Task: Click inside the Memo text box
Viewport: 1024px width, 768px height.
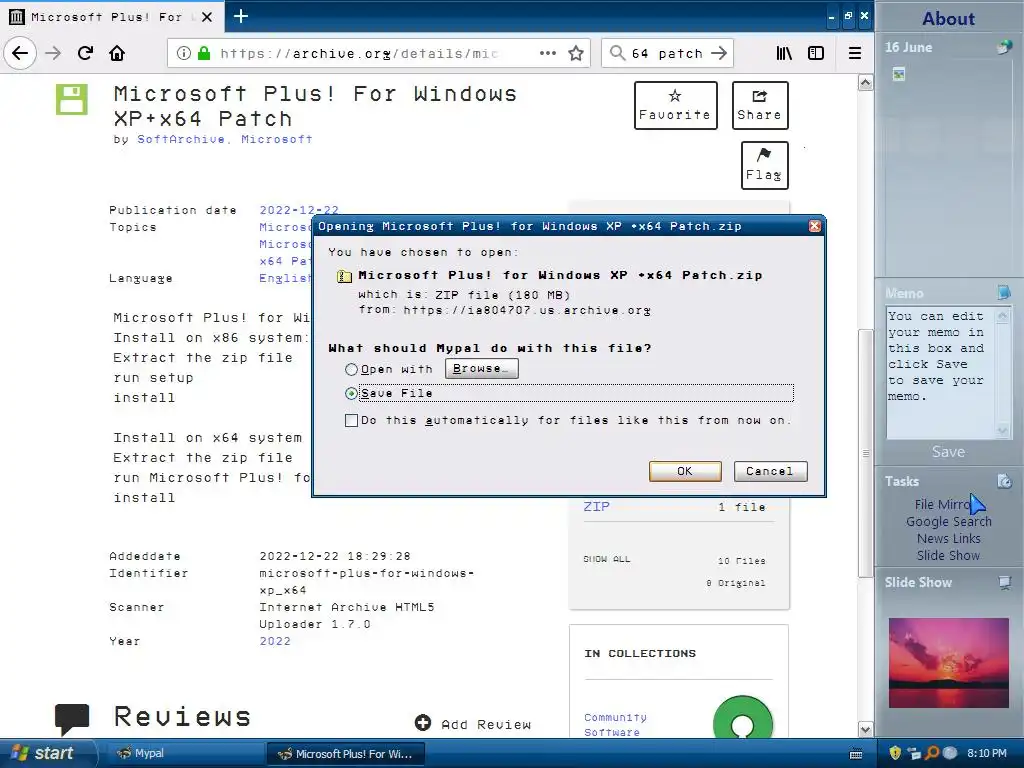Action: [940, 372]
